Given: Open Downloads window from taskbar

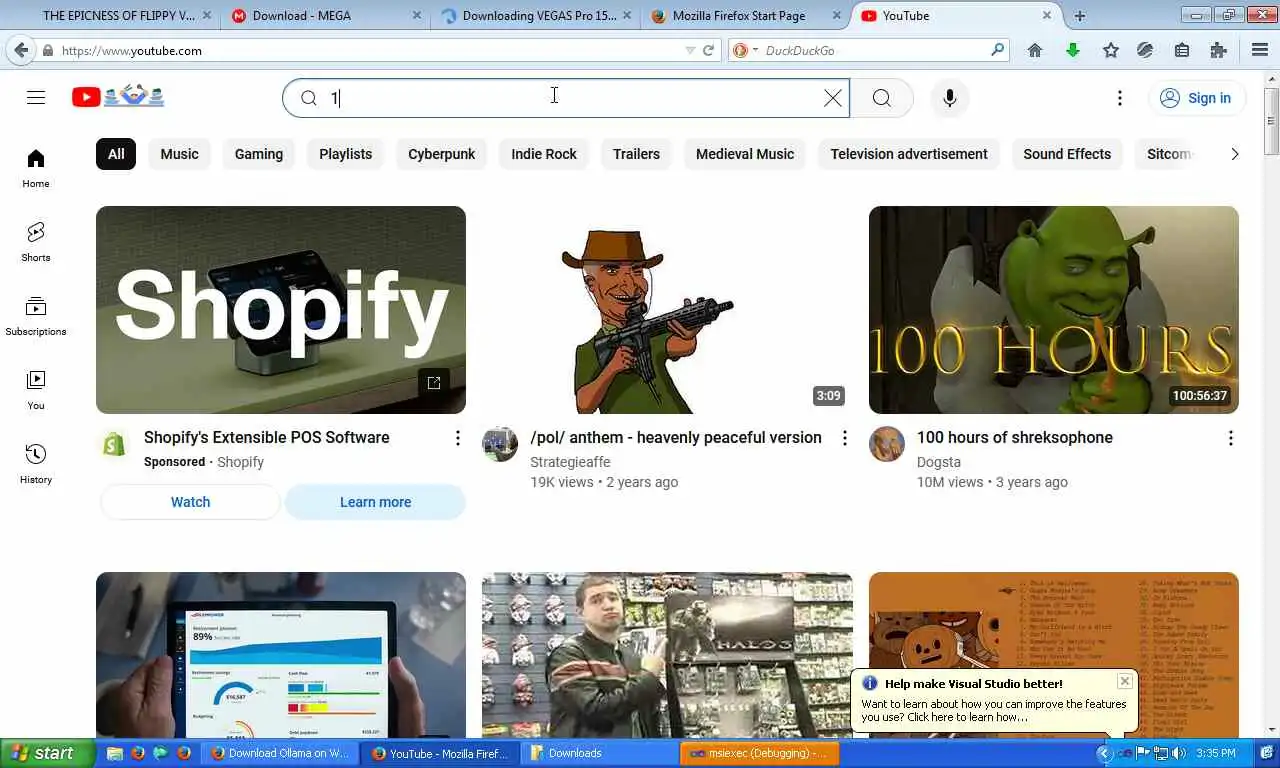Looking at the screenshot, I should [600, 753].
